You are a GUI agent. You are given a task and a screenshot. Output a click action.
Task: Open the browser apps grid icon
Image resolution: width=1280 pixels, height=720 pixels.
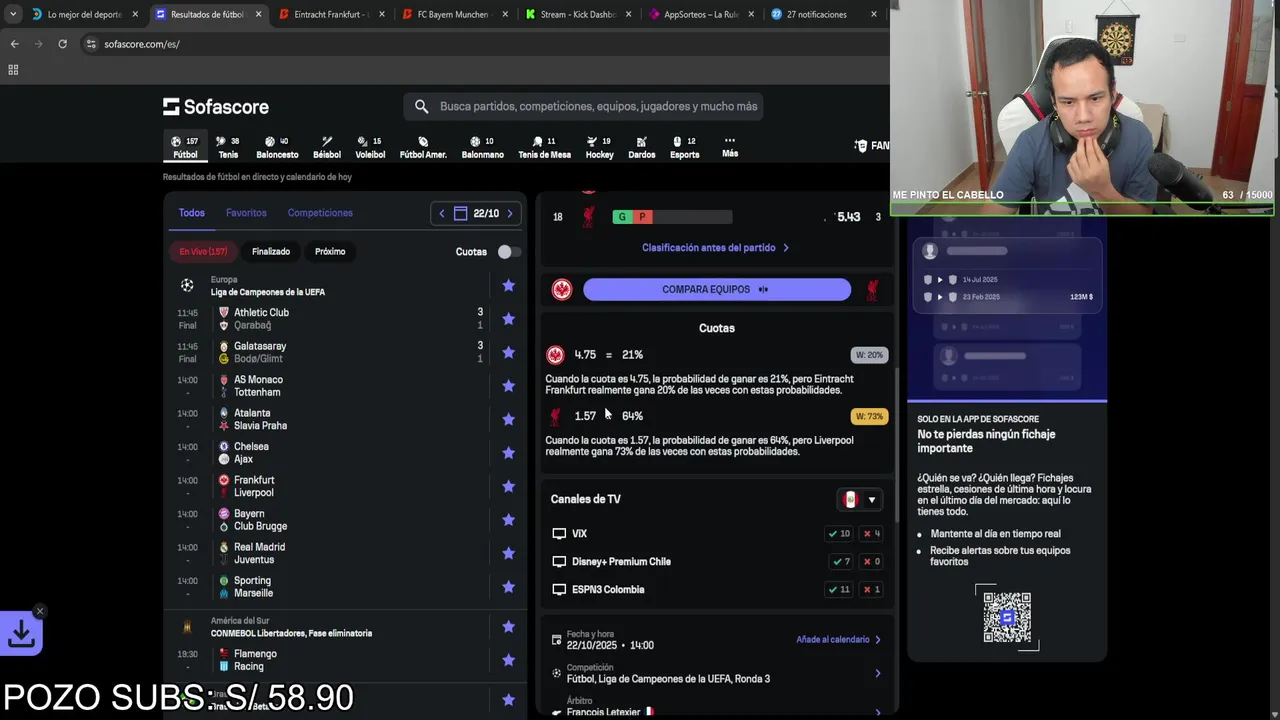[13, 70]
